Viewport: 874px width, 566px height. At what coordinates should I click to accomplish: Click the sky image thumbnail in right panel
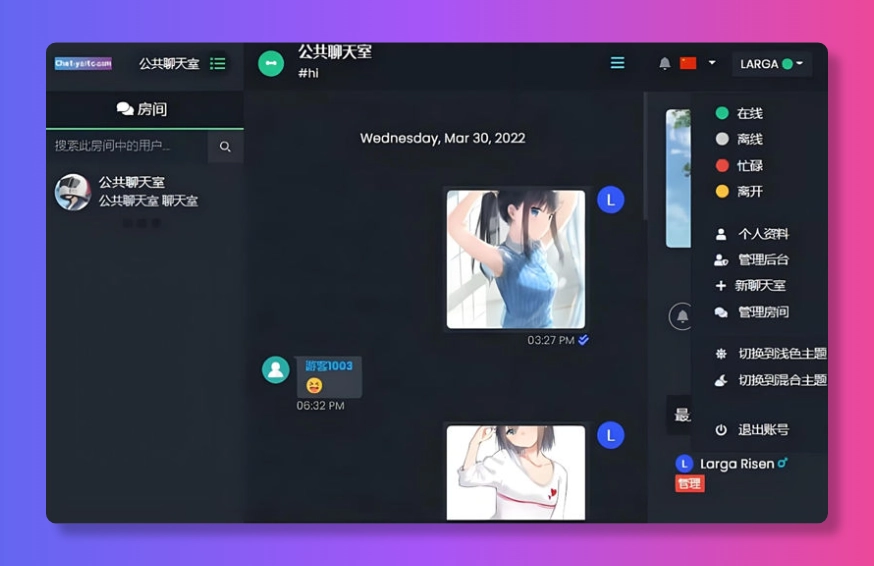[x=678, y=178]
